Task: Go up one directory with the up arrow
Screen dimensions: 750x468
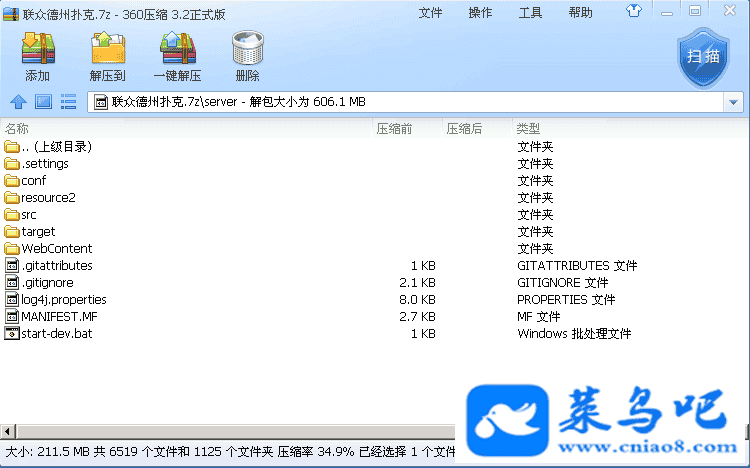Action: [x=18, y=101]
